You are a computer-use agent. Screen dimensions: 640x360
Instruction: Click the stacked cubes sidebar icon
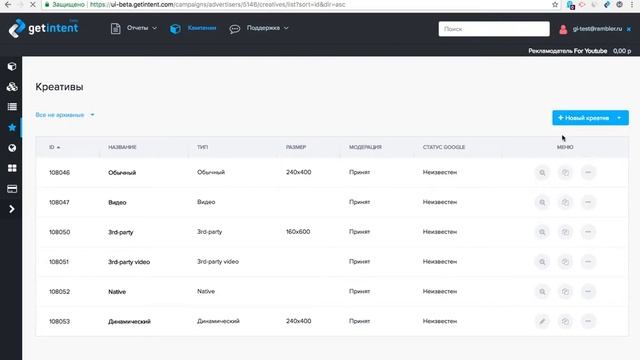[x=12, y=87]
